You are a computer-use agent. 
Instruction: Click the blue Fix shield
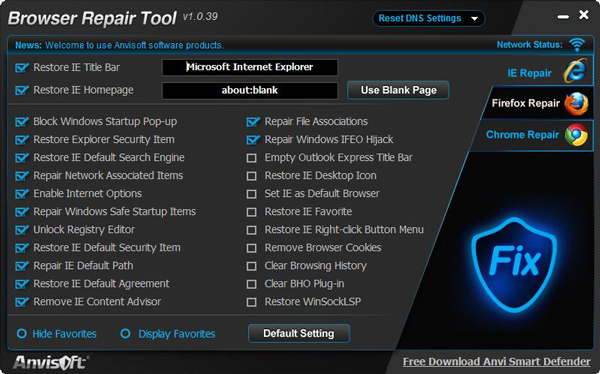coord(514,264)
